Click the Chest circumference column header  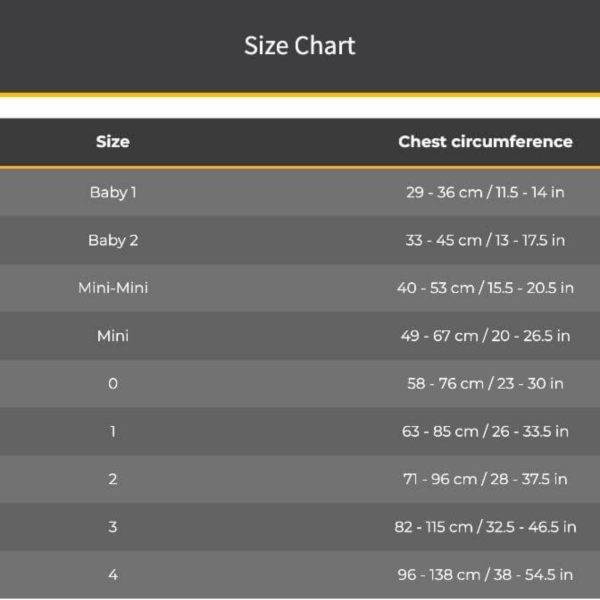point(485,142)
